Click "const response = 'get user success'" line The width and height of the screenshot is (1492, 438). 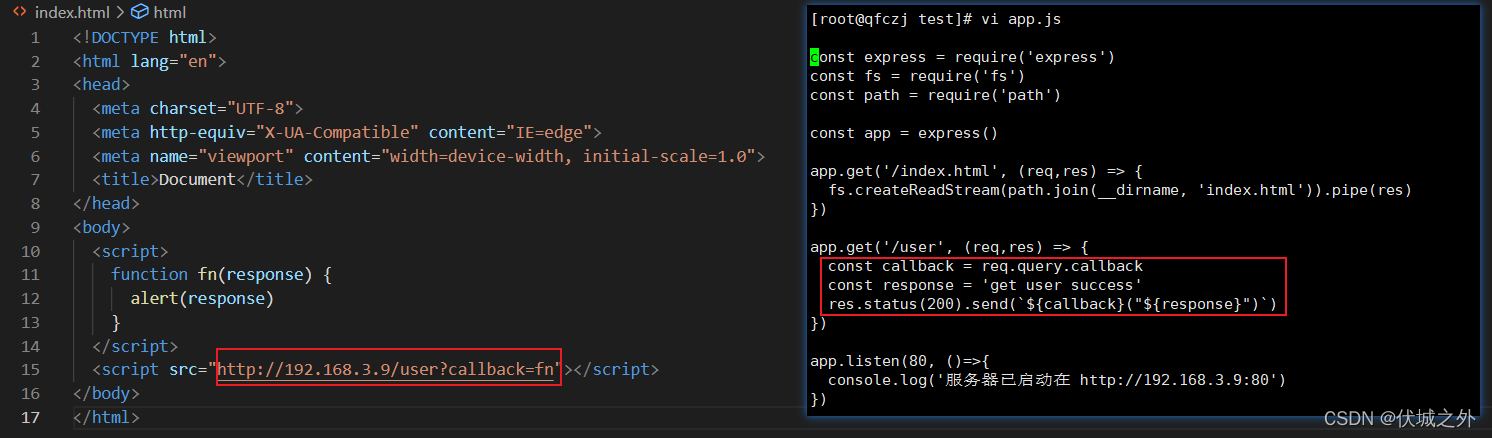click(985, 285)
